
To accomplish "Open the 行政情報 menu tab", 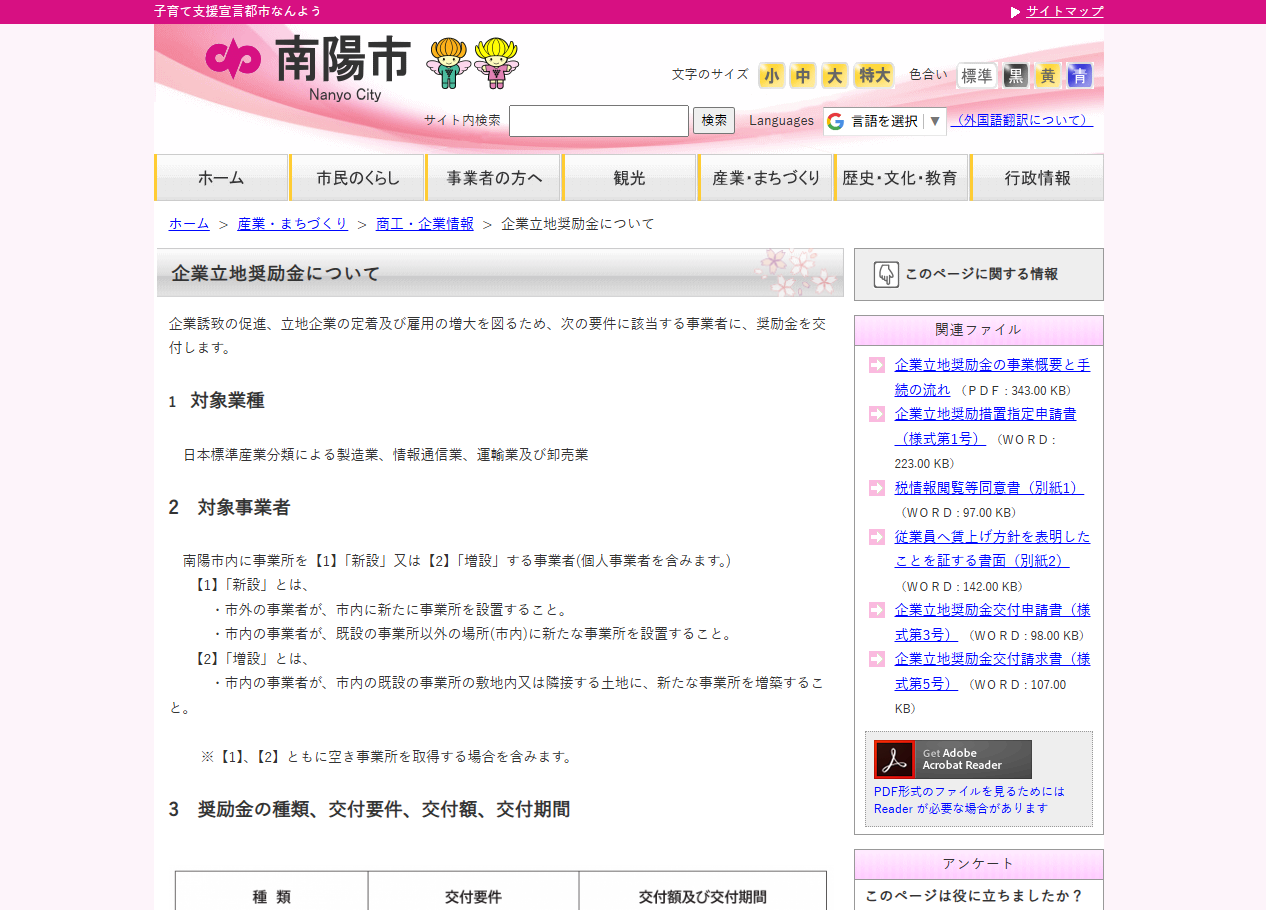I will [x=1037, y=177].
